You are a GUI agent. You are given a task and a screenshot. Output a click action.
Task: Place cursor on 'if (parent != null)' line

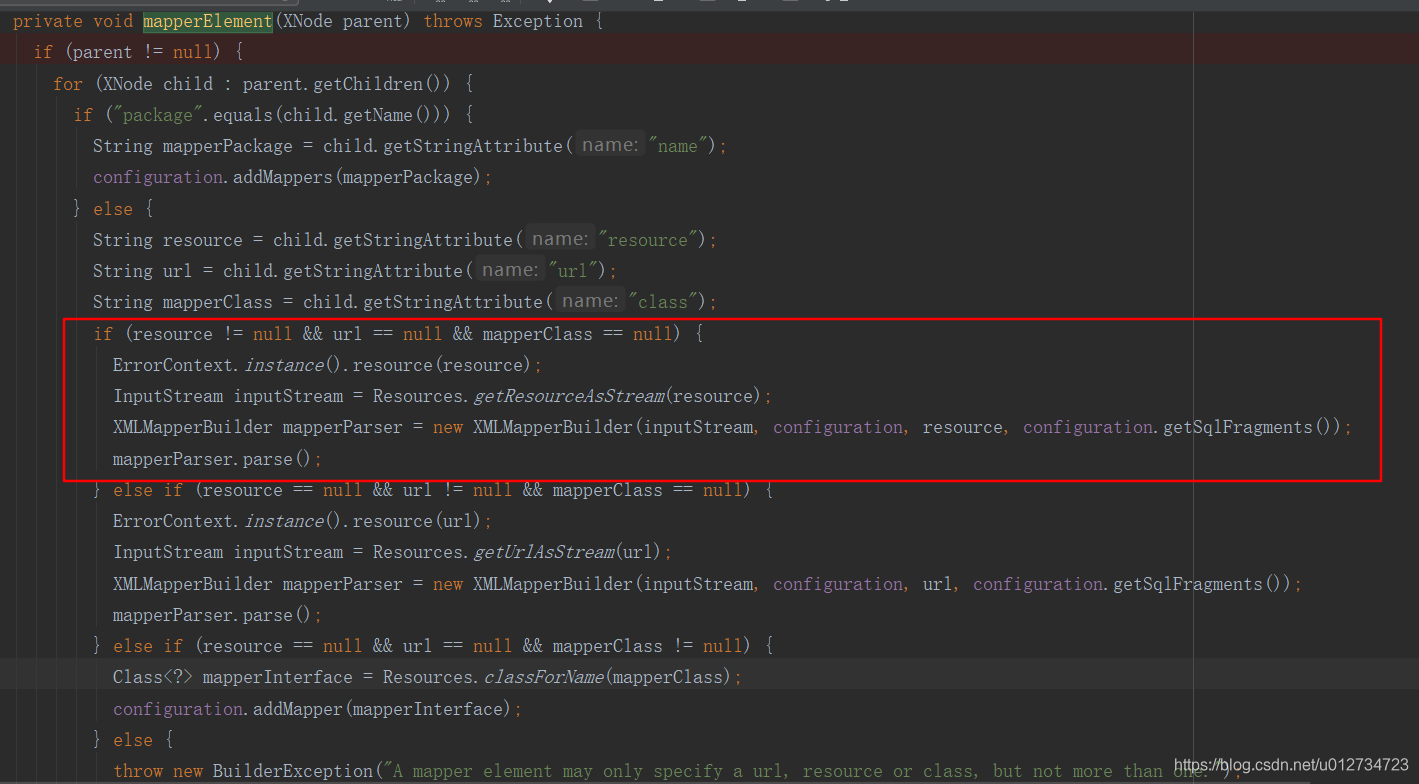(x=138, y=52)
